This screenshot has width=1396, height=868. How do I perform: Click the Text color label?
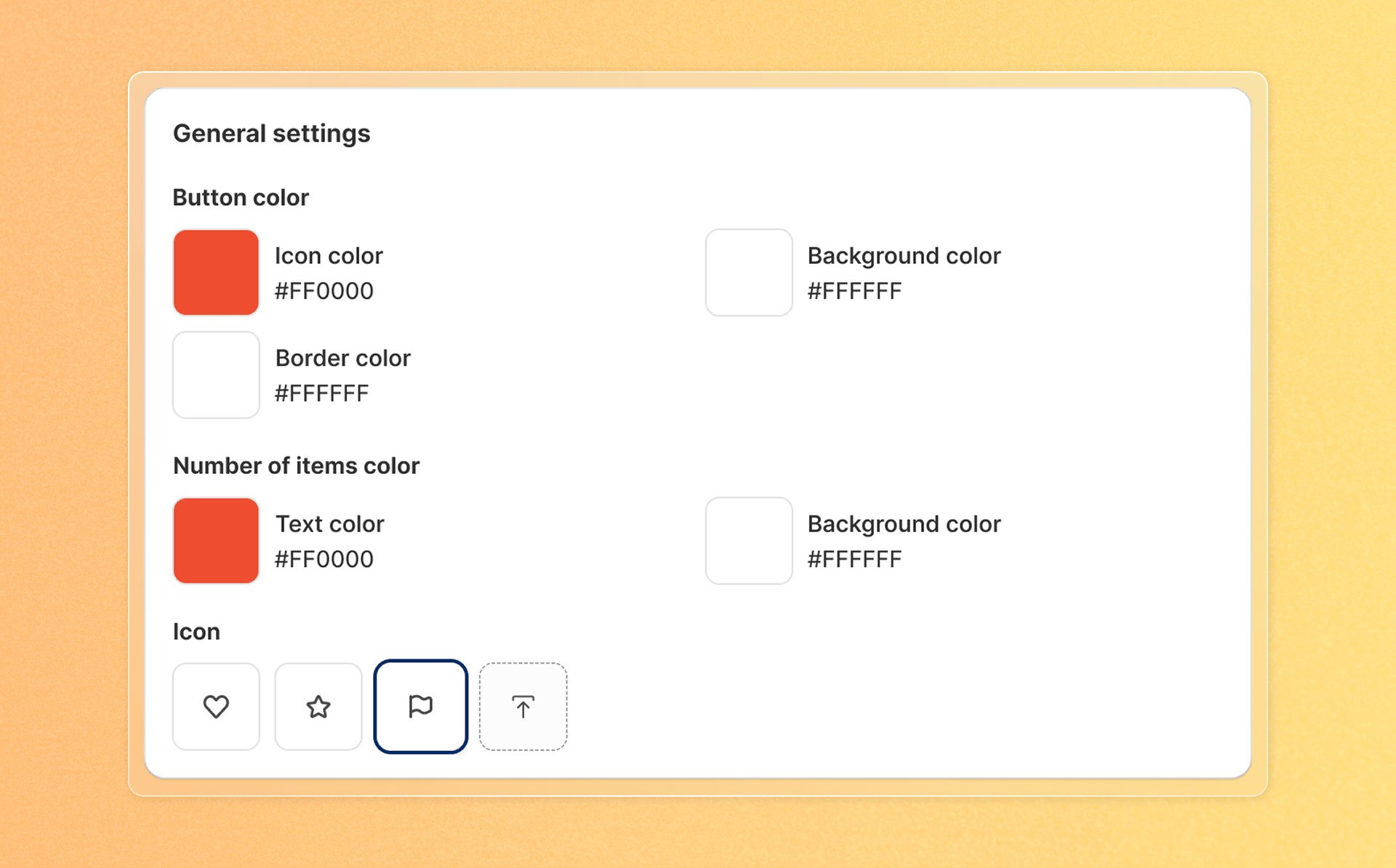click(330, 524)
